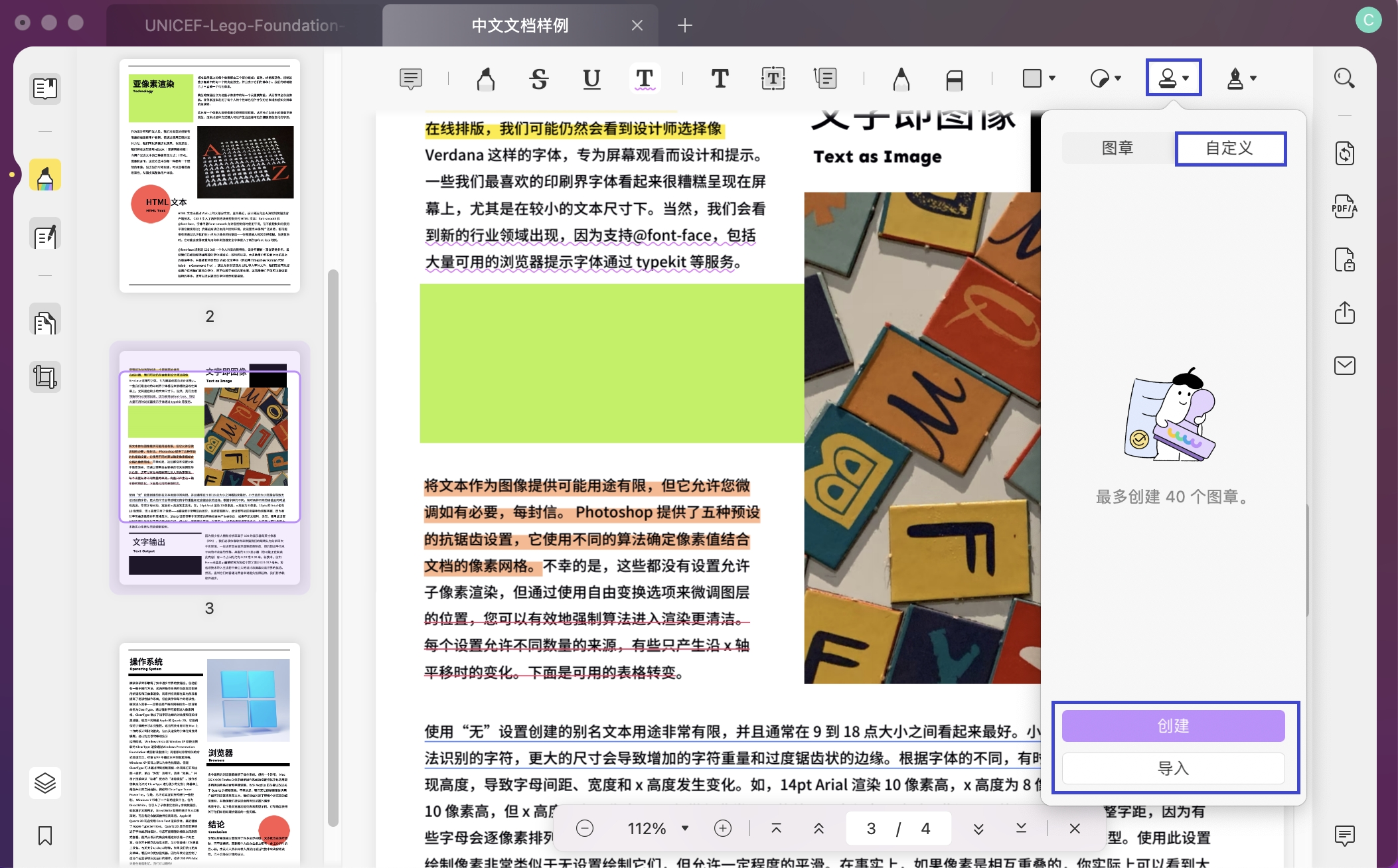The height and width of the screenshot is (868, 1398).
Task: Click the Share upload icon
Action: [x=1345, y=313]
